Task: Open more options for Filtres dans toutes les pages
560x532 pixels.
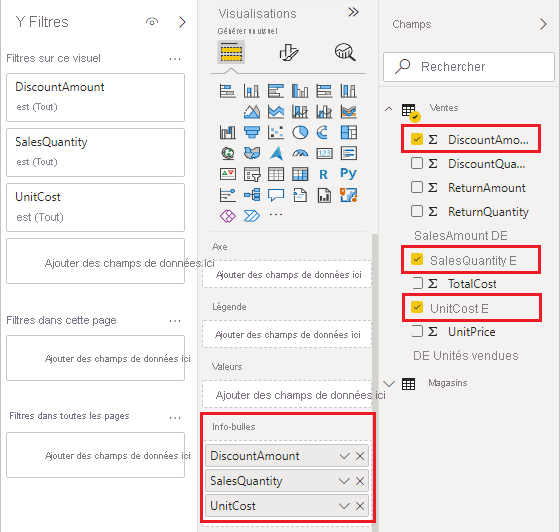Action: [175, 417]
